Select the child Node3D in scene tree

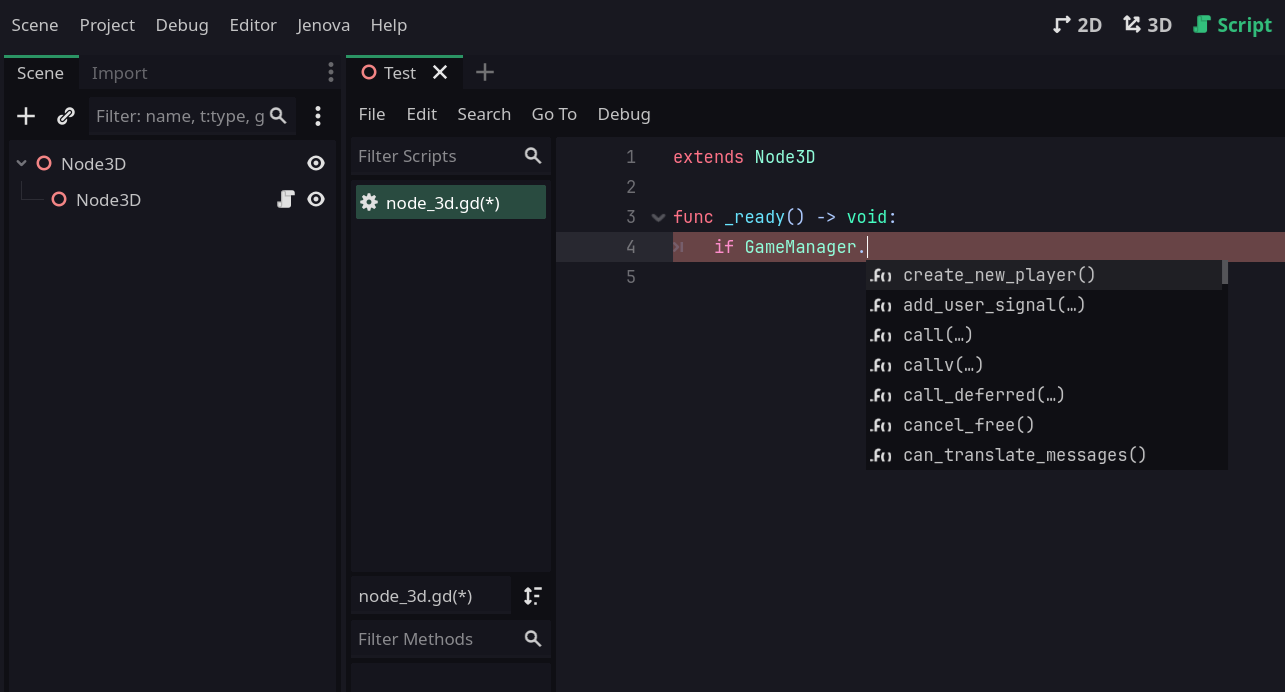point(108,199)
